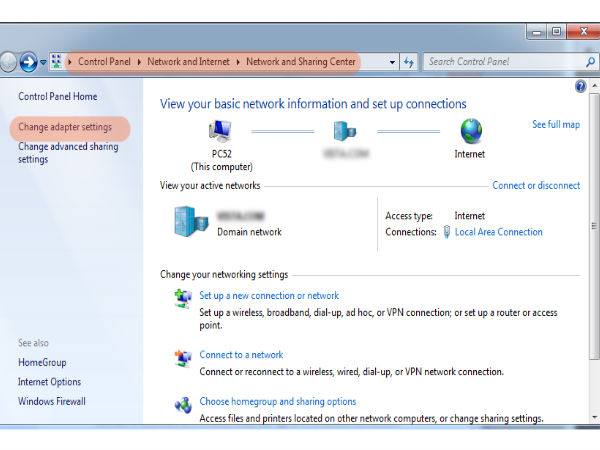Expand arrow after 'Network and Internet' breadcrumb
The width and height of the screenshot is (600, 450).
(x=238, y=62)
